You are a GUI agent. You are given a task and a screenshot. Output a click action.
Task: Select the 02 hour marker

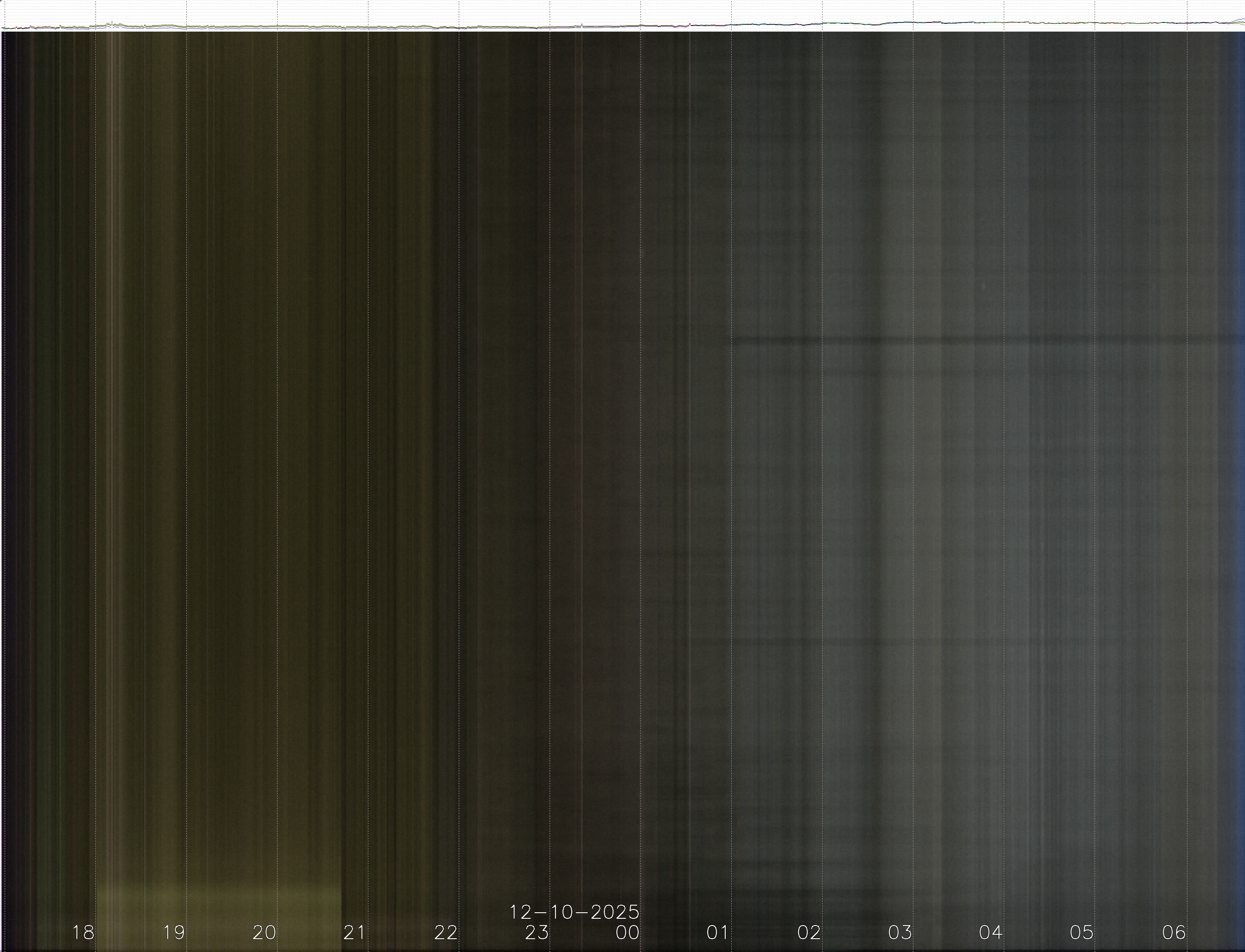tap(809, 932)
